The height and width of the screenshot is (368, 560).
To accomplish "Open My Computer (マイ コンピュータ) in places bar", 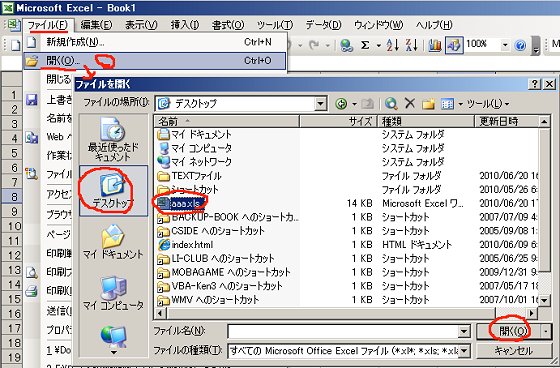I will (x=113, y=293).
